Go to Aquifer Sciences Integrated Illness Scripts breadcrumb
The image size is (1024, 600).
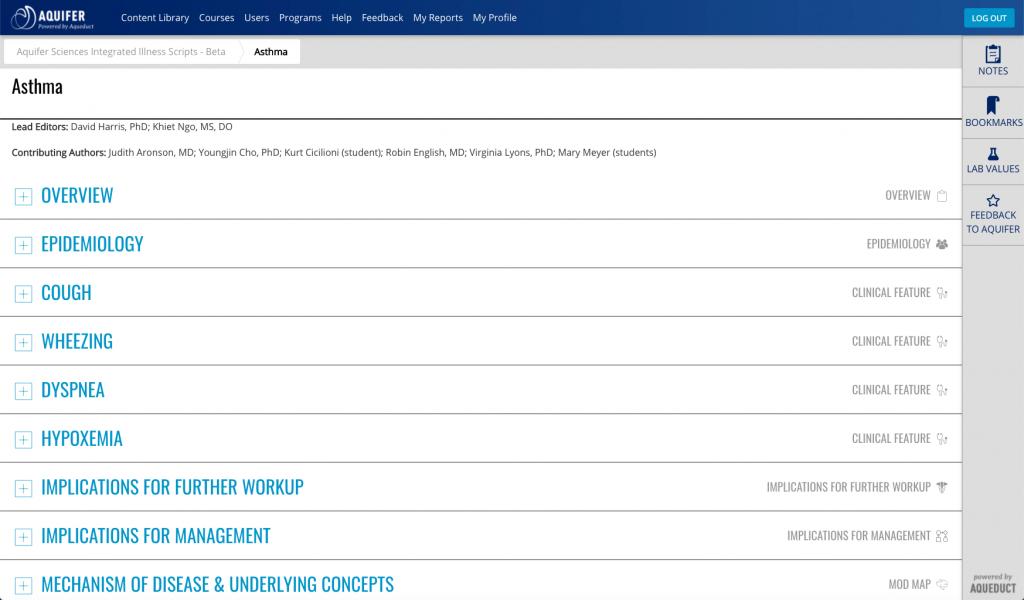click(x=121, y=52)
